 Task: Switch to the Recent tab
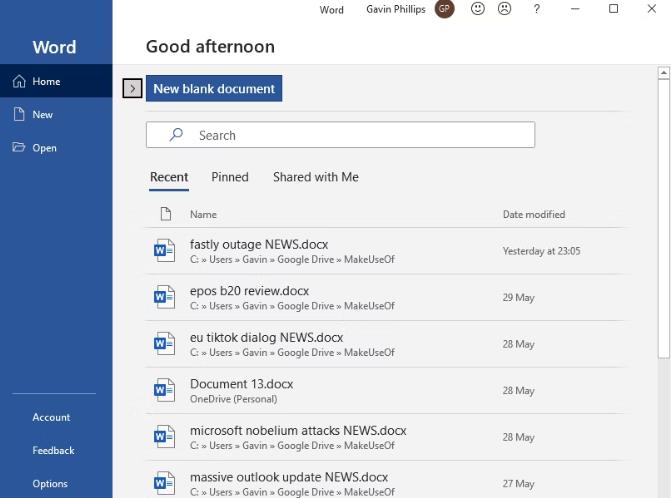[169, 177]
